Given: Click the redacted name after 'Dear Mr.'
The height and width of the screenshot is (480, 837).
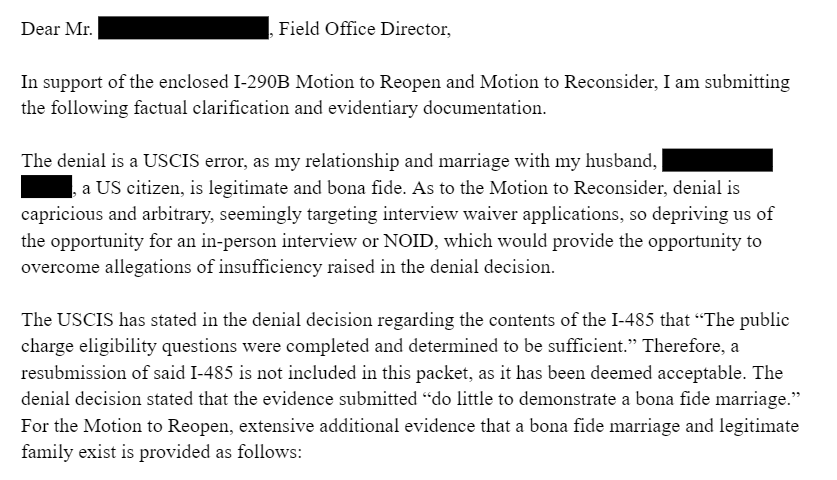Looking at the screenshot, I should pos(183,28).
